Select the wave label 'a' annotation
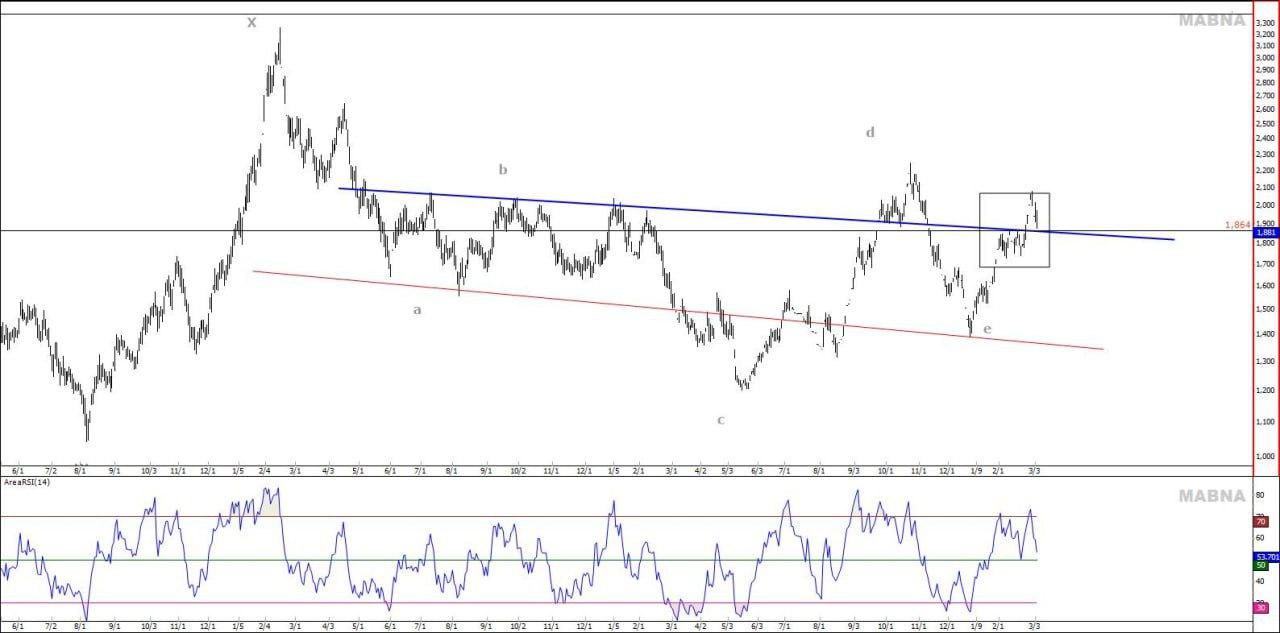 (x=417, y=310)
